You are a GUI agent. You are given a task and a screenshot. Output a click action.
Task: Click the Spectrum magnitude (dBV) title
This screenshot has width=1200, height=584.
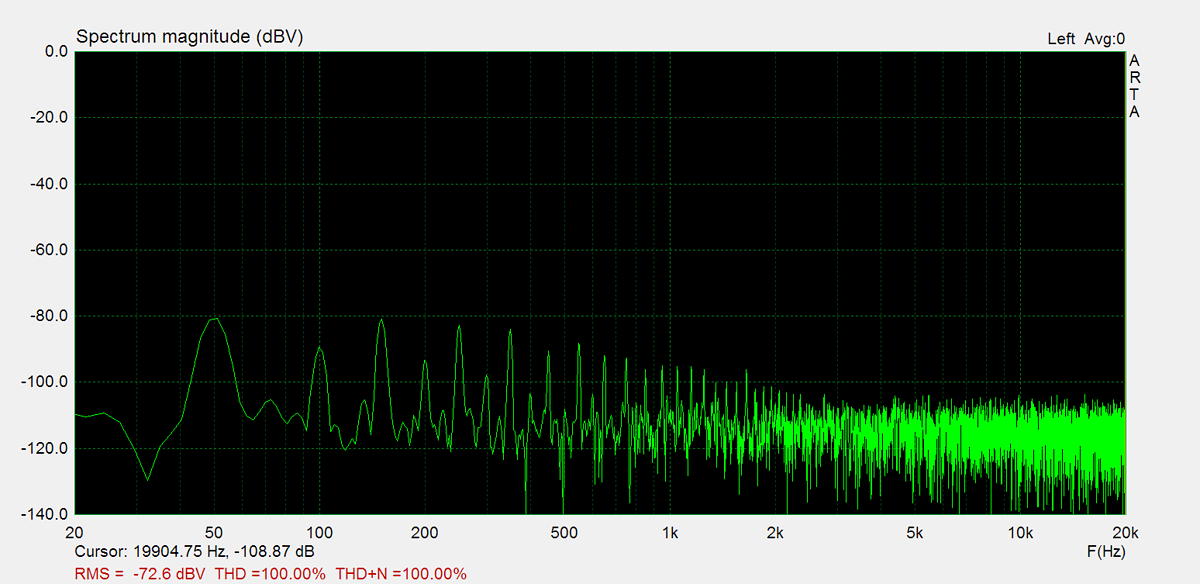point(189,37)
